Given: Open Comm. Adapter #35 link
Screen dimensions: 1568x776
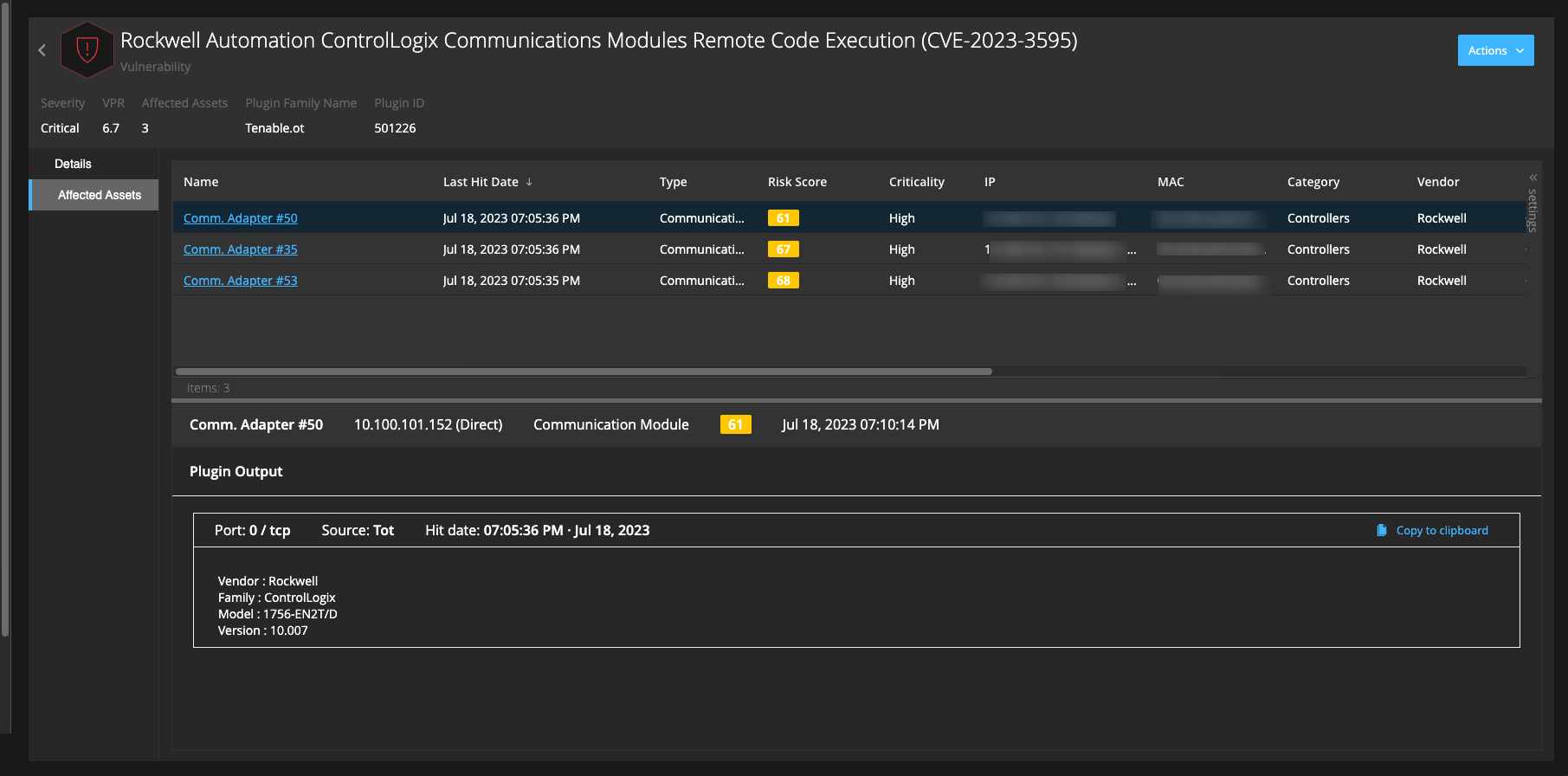Looking at the screenshot, I should 240,249.
